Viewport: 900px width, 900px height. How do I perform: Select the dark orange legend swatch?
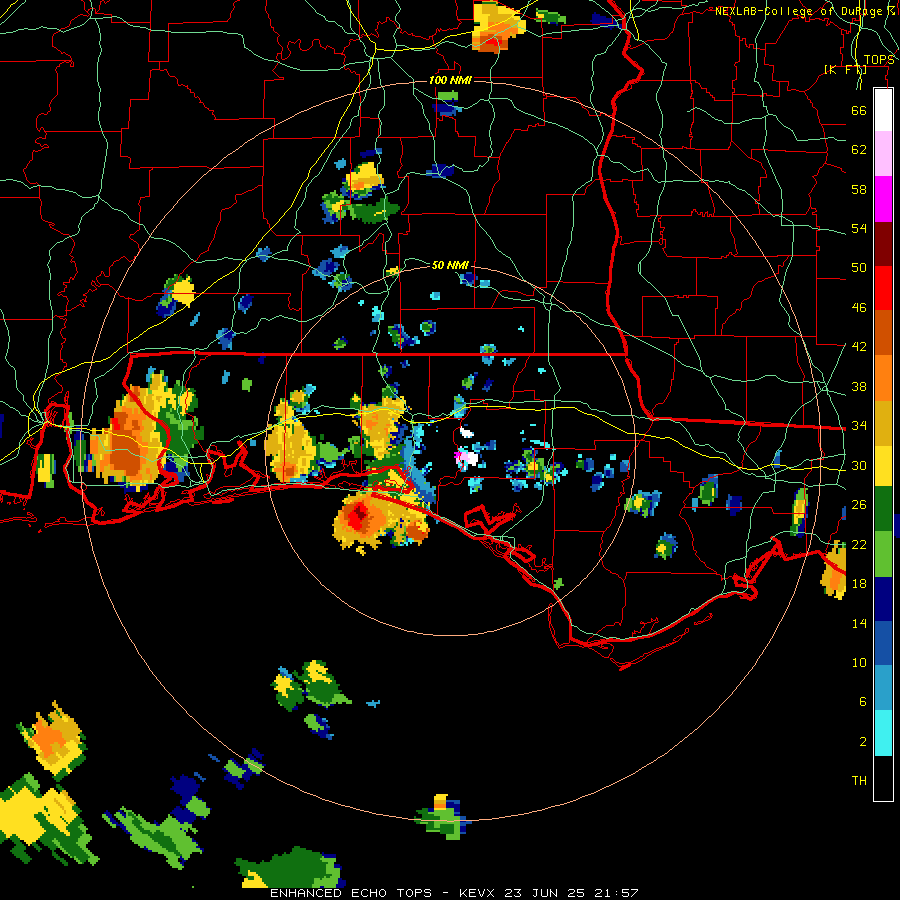[x=883, y=332]
